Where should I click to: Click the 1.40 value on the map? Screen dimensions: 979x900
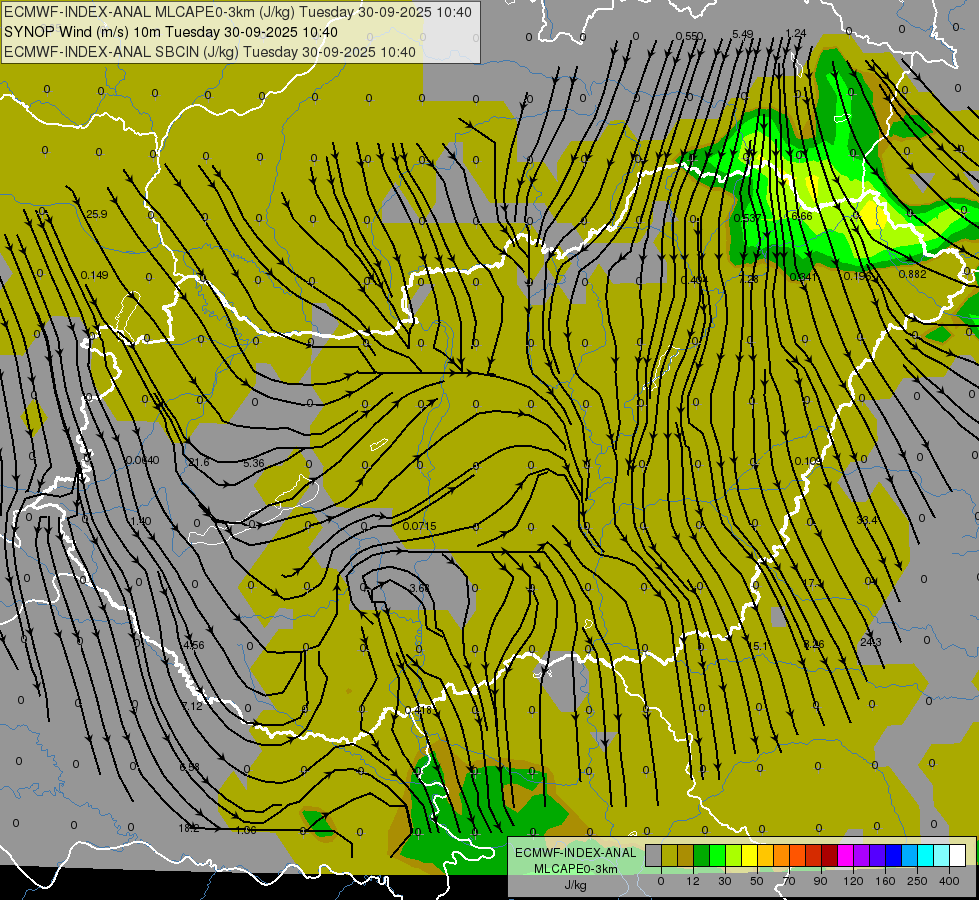(x=140, y=521)
